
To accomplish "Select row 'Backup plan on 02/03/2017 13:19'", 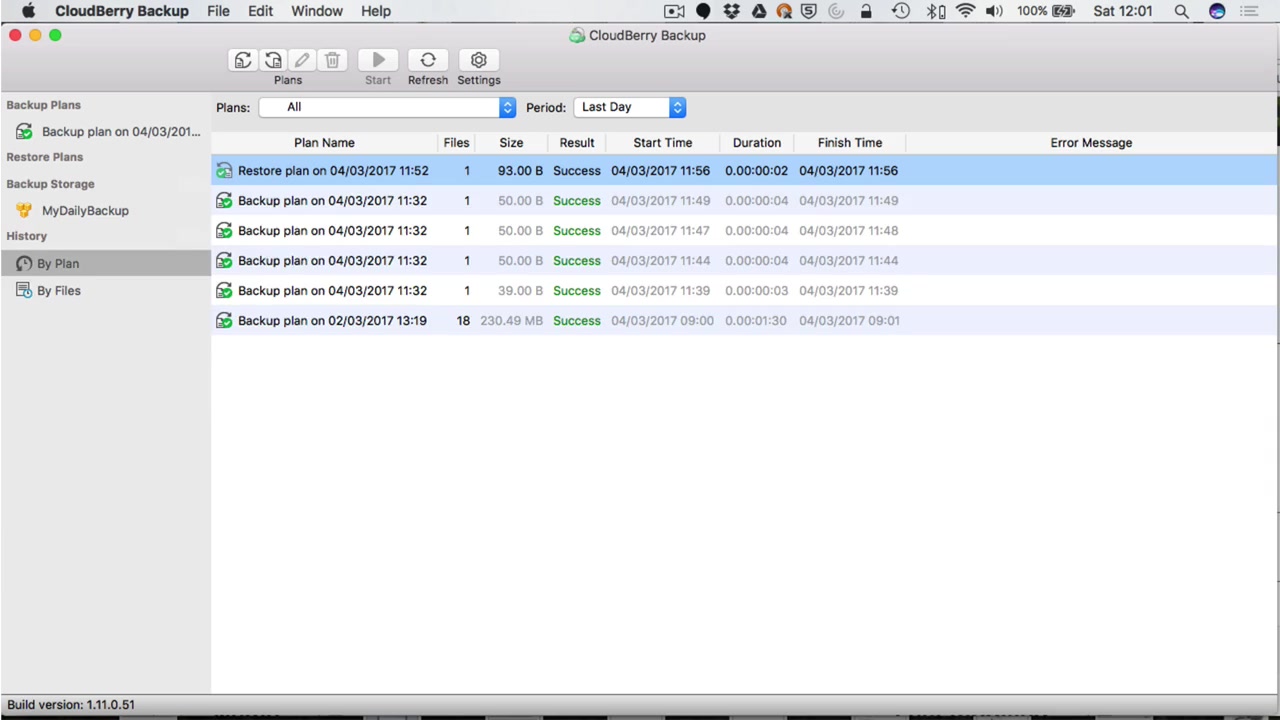I will pyautogui.click(x=744, y=321).
